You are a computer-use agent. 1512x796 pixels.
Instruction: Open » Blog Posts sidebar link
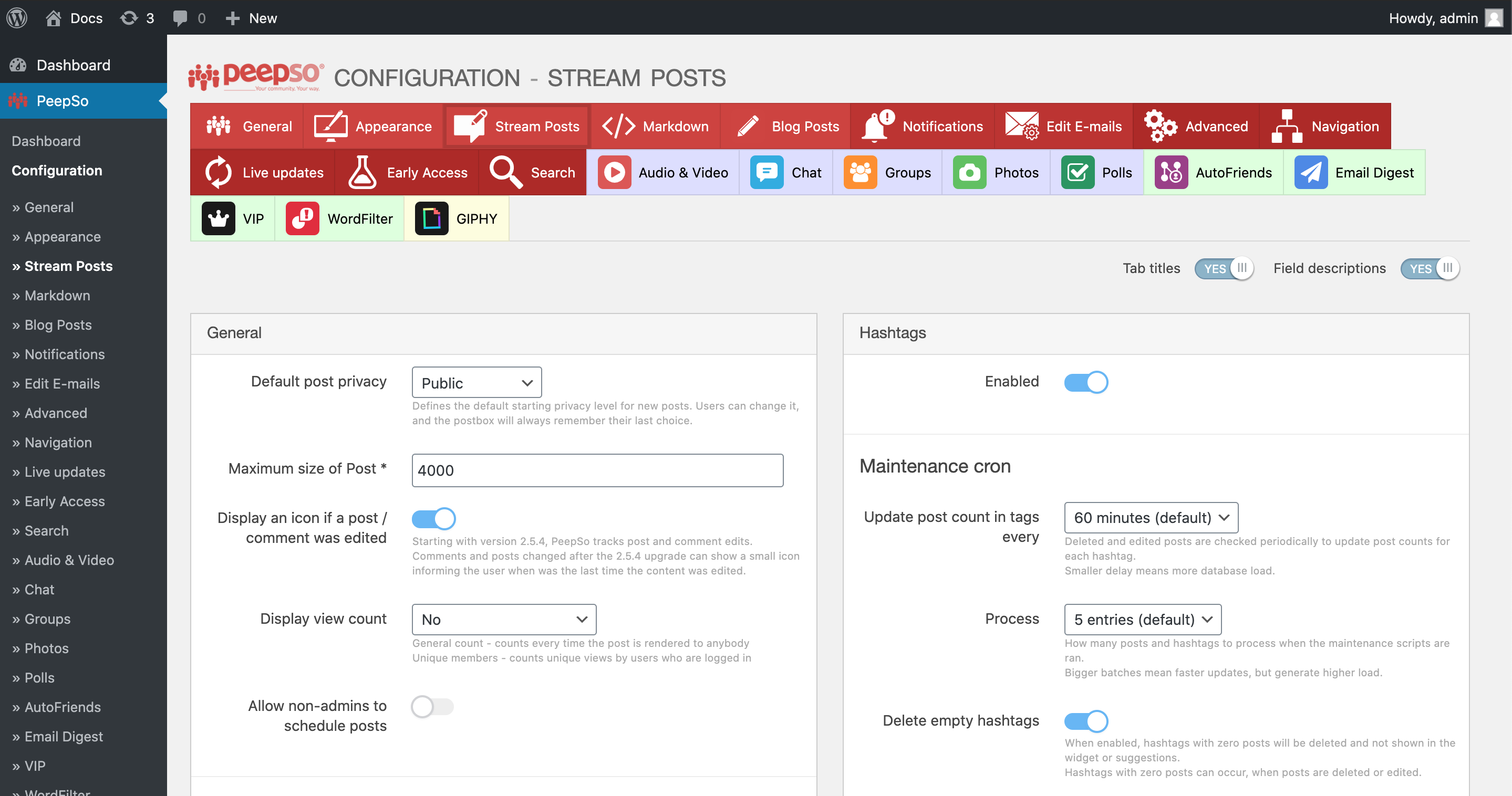click(x=51, y=324)
